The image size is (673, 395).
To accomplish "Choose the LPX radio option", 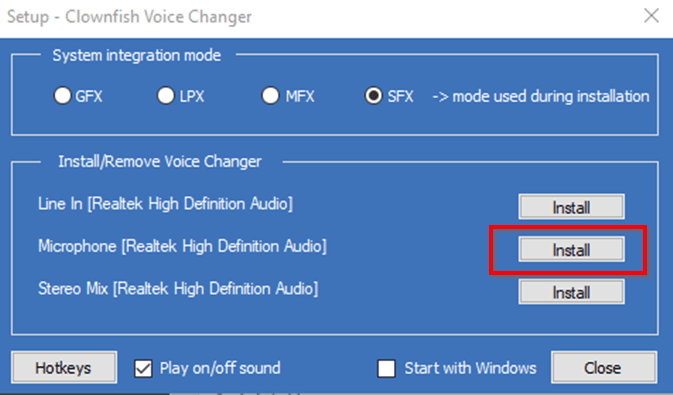I will coord(166,95).
